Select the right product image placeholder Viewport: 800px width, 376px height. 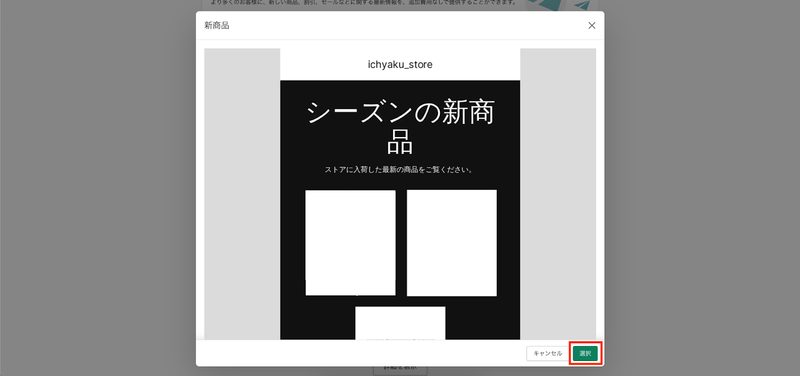(452, 243)
